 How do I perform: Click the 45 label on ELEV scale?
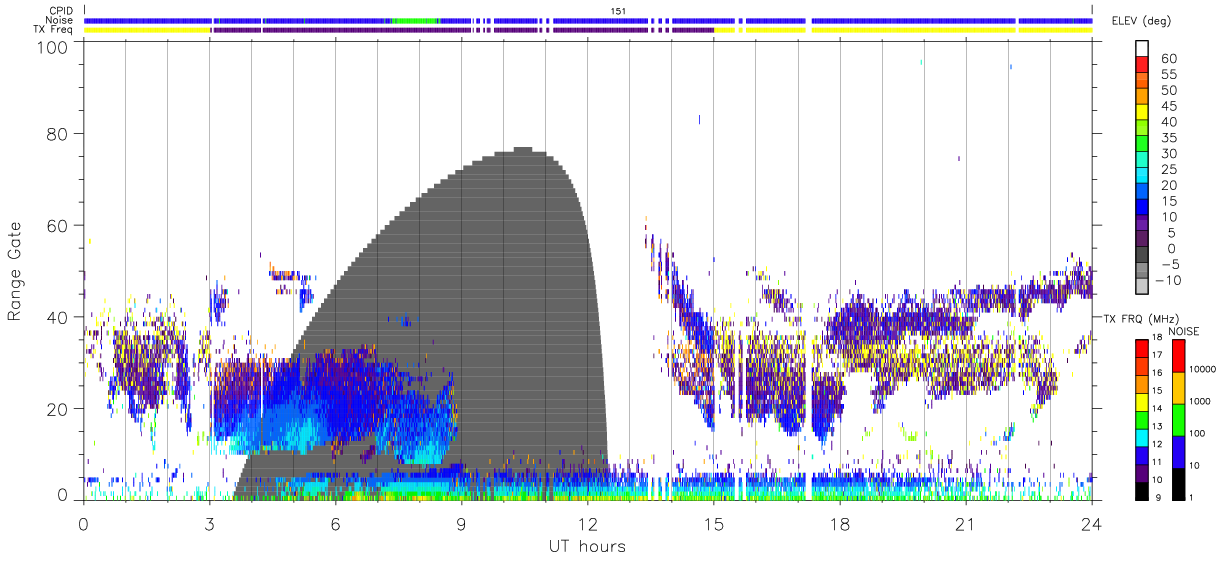1167,106
